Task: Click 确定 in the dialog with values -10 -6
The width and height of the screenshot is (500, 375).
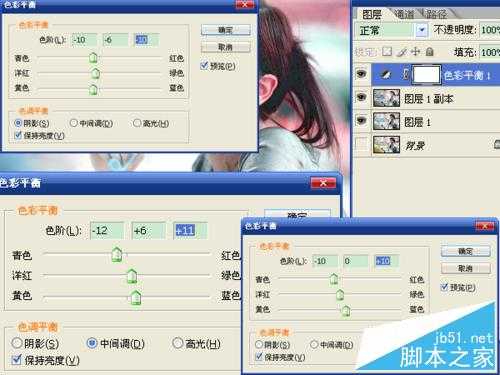Action: (x=226, y=30)
